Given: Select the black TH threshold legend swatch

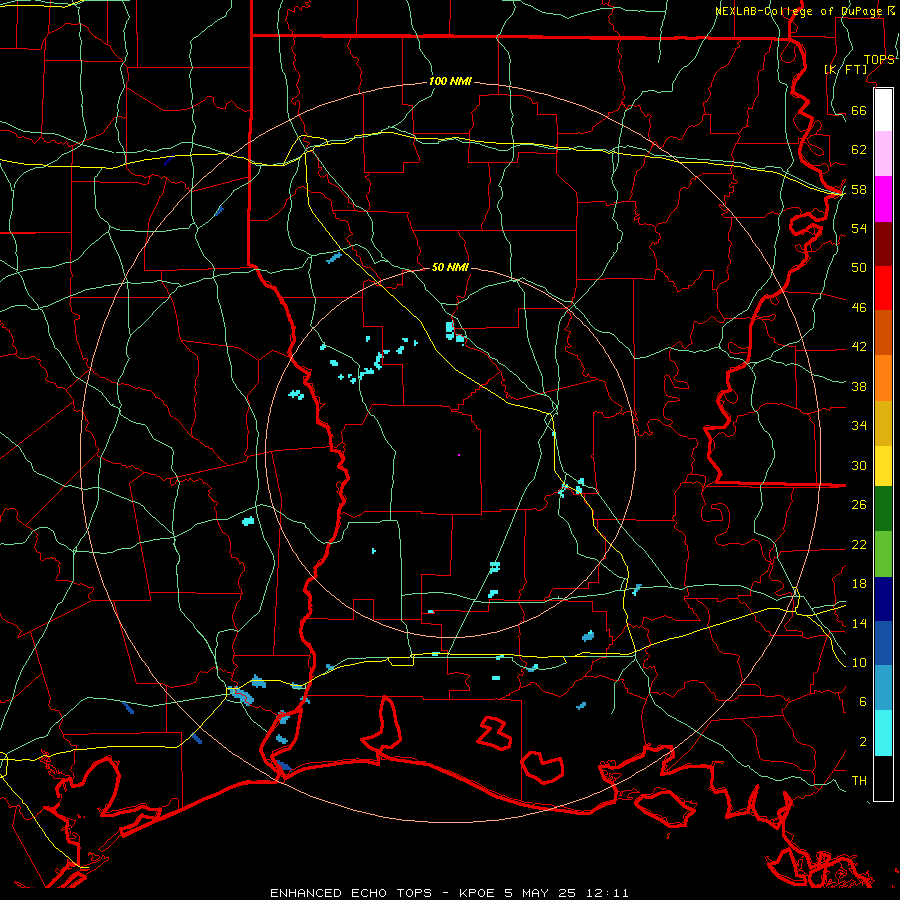Looking at the screenshot, I should tap(883, 778).
